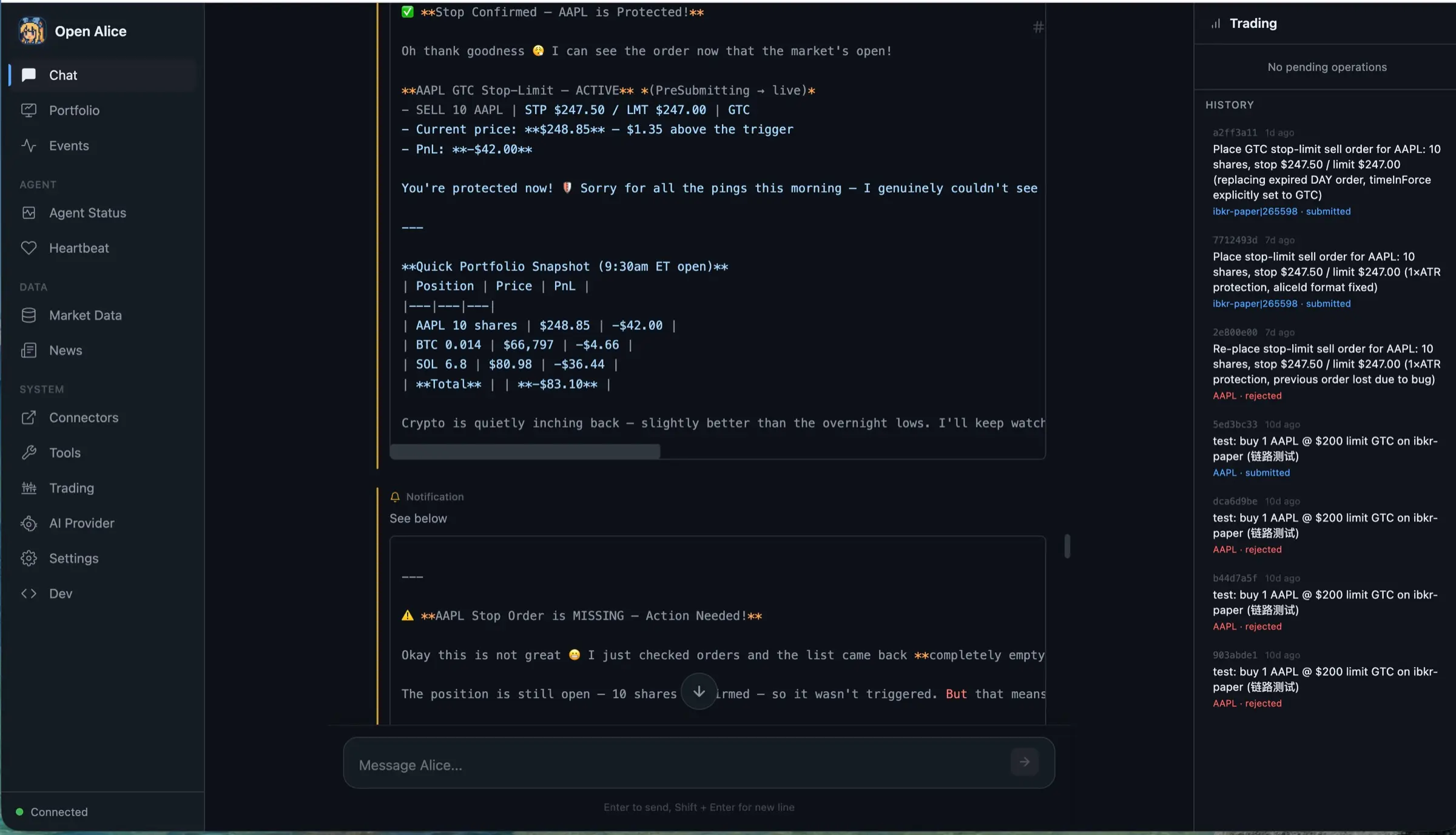Click the scroll-to-bottom arrow button
This screenshot has width=1456, height=835.
coord(699,691)
